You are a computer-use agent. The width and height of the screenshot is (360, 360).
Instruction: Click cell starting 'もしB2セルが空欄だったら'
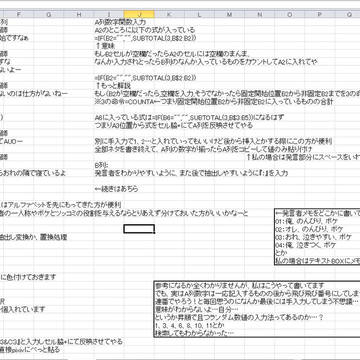click(x=172, y=54)
